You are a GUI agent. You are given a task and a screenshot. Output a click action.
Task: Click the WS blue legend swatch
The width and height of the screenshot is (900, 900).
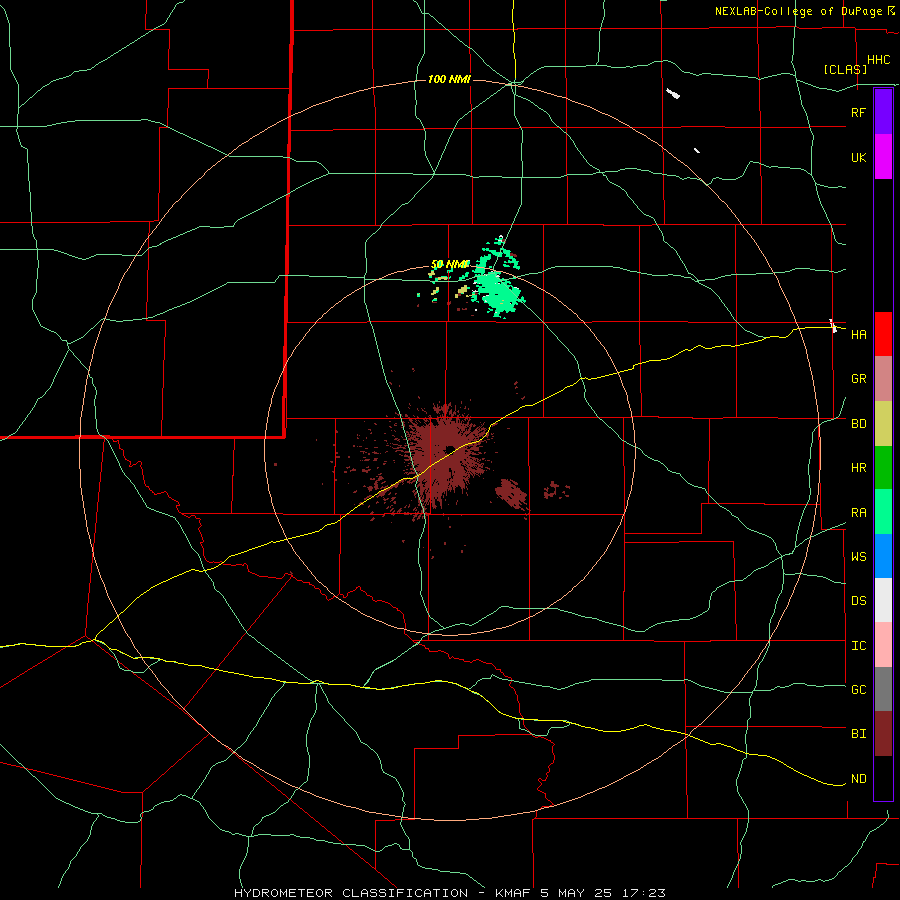pyautogui.click(x=883, y=556)
